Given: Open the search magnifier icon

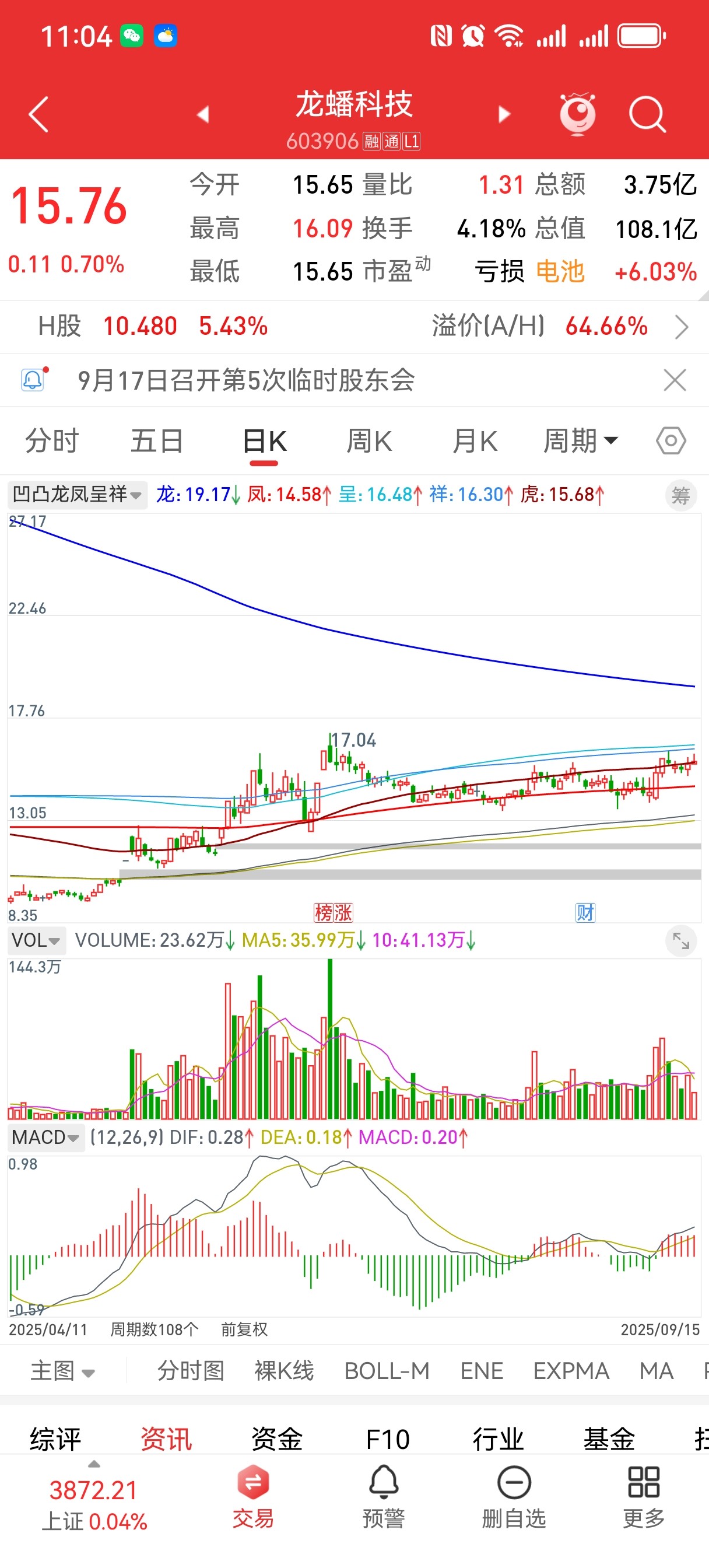Looking at the screenshot, I should click(x=648, y=114).
